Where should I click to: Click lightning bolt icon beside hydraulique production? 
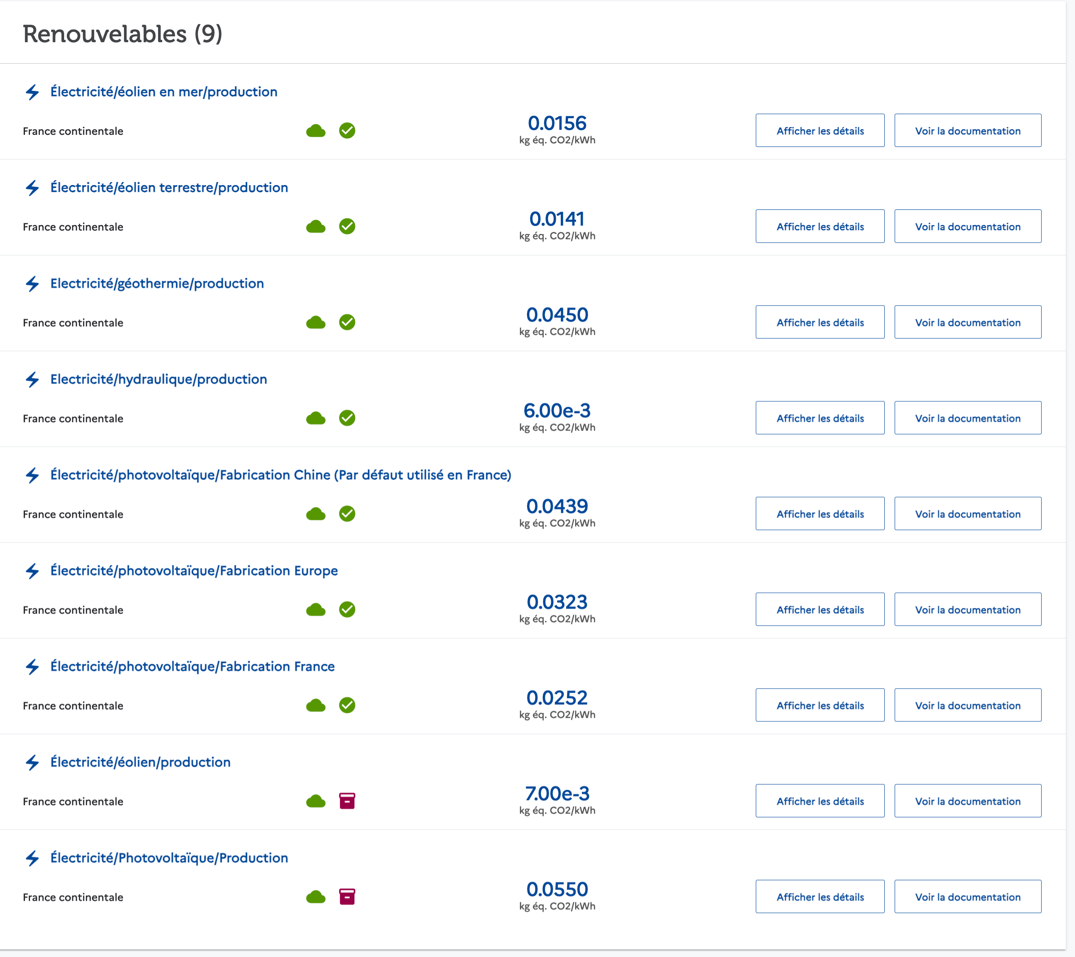(x=32, y=380)
